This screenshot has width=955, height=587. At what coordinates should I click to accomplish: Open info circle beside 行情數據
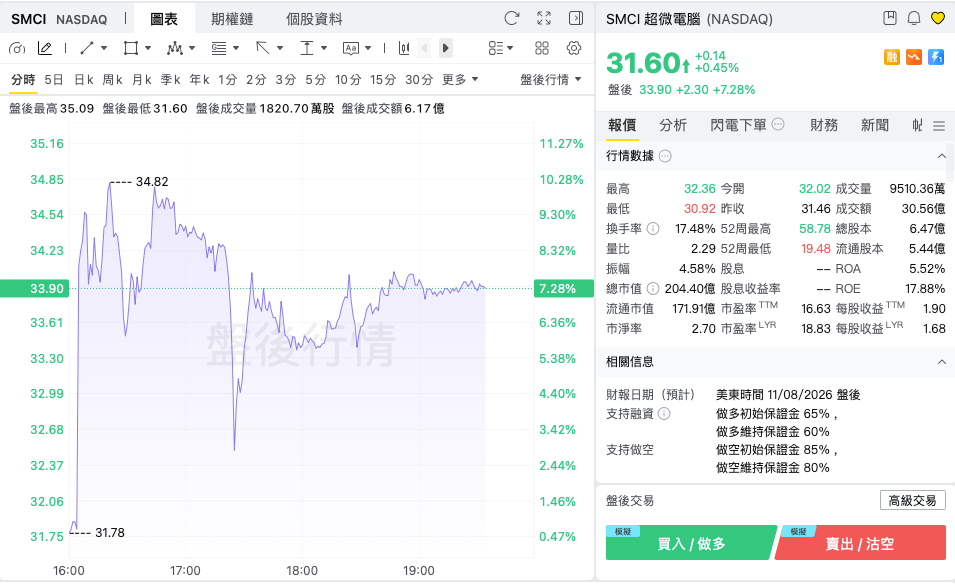coord(665,156)
